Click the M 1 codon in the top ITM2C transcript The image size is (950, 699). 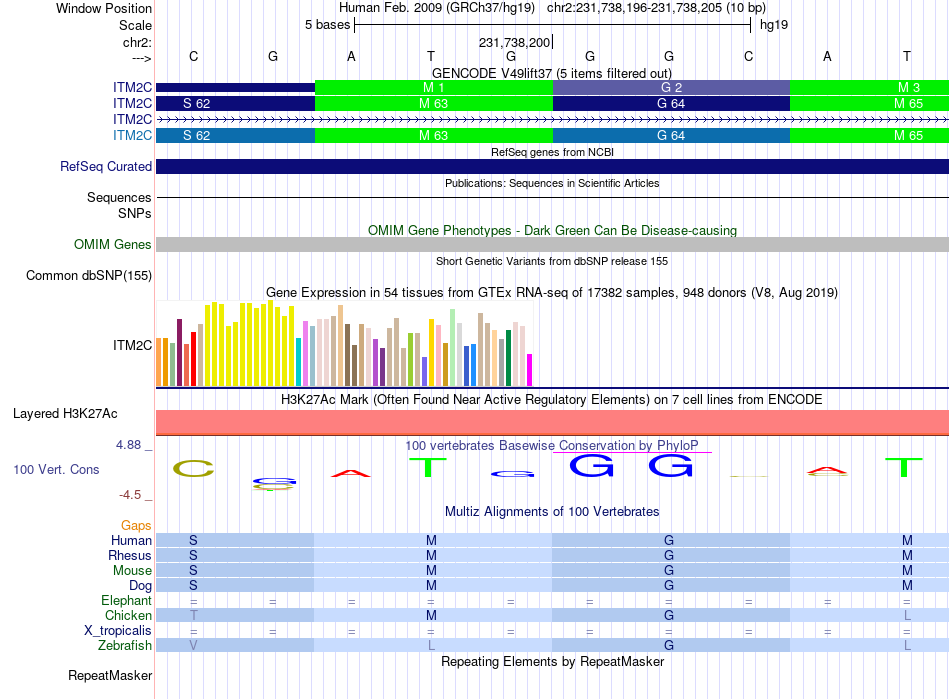click(x=434, y=87)
